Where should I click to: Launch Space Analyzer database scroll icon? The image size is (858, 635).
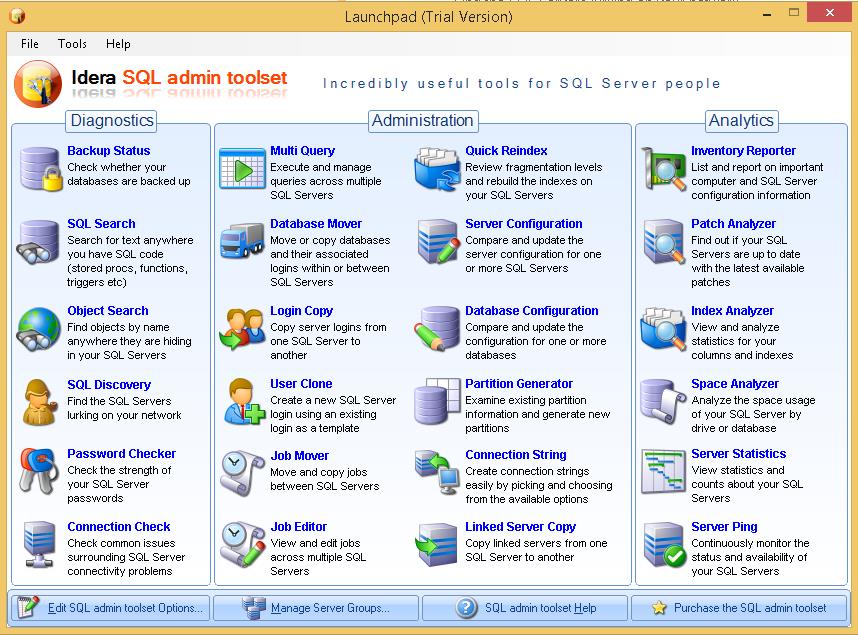click(x=663, y=402)
